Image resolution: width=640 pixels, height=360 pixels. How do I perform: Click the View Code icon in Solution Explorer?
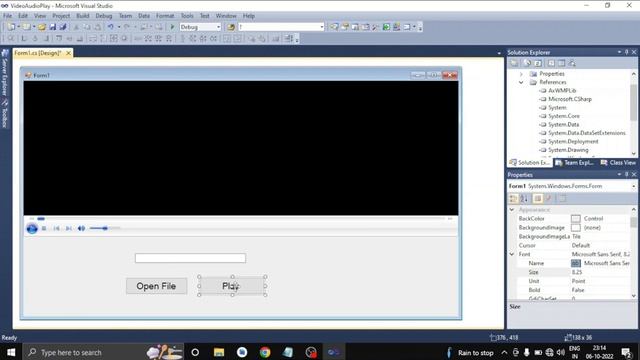click(x=551, y=63)
